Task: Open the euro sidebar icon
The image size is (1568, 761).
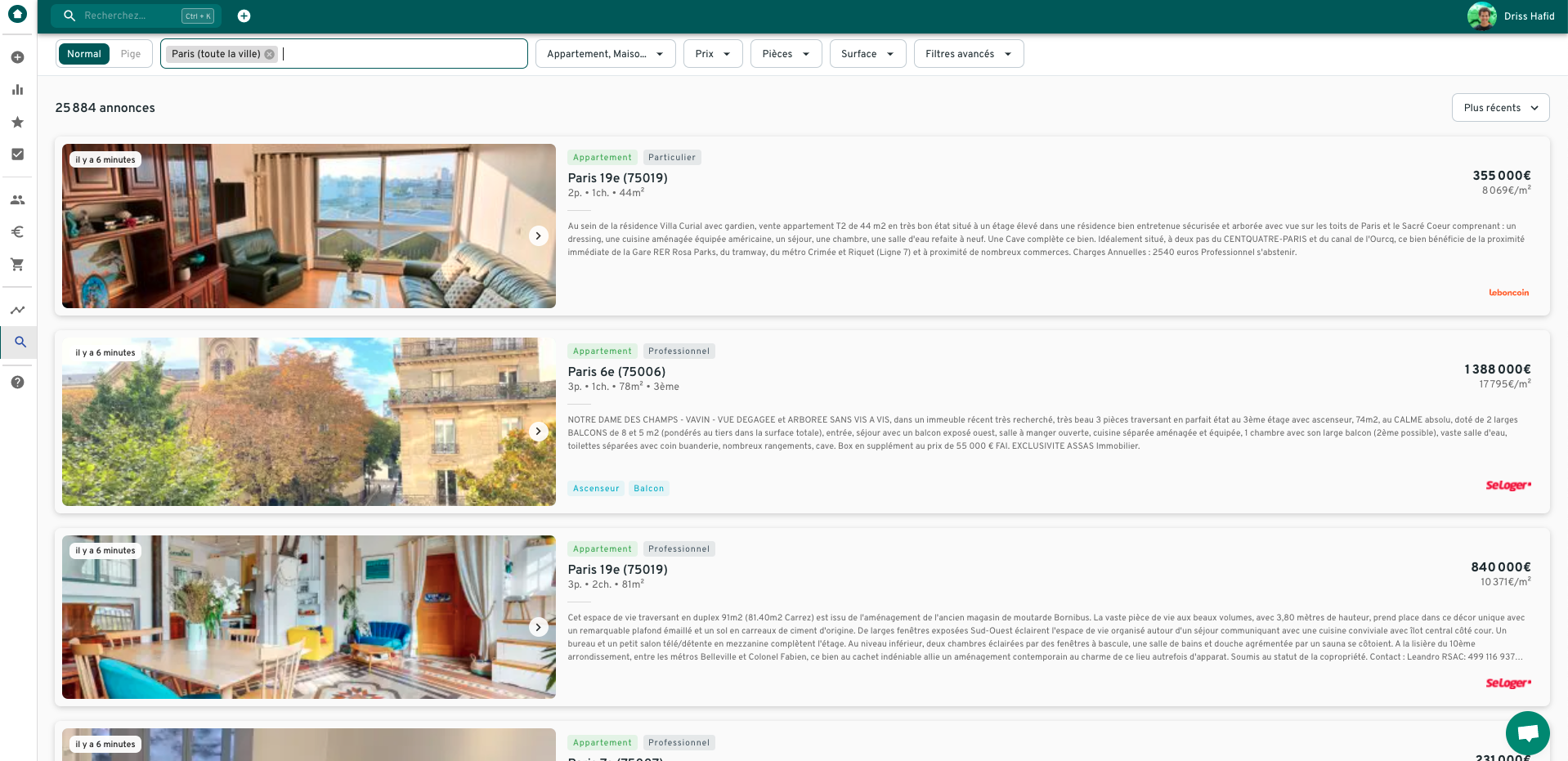Action: (x=17, y=232)
